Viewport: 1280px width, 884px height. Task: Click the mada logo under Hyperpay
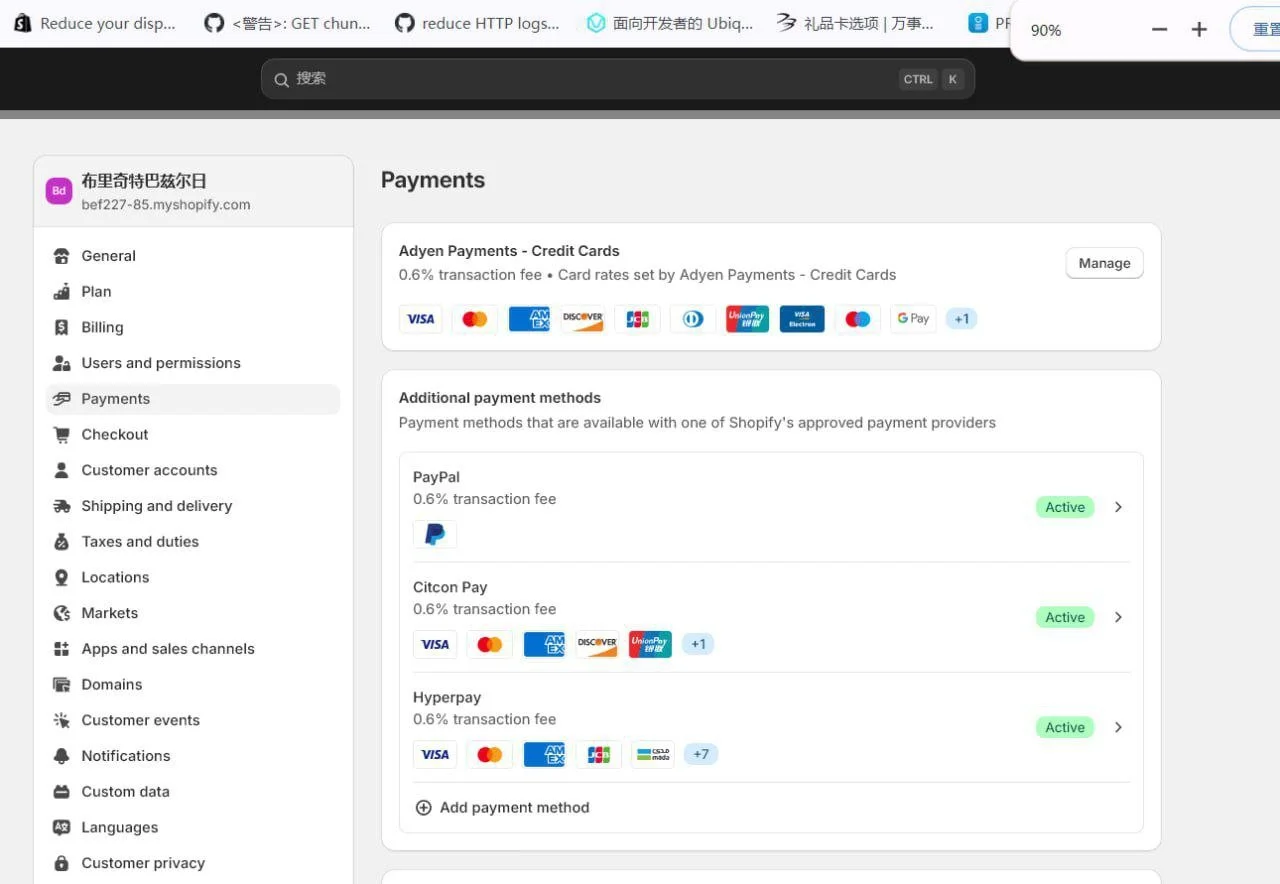652,754
